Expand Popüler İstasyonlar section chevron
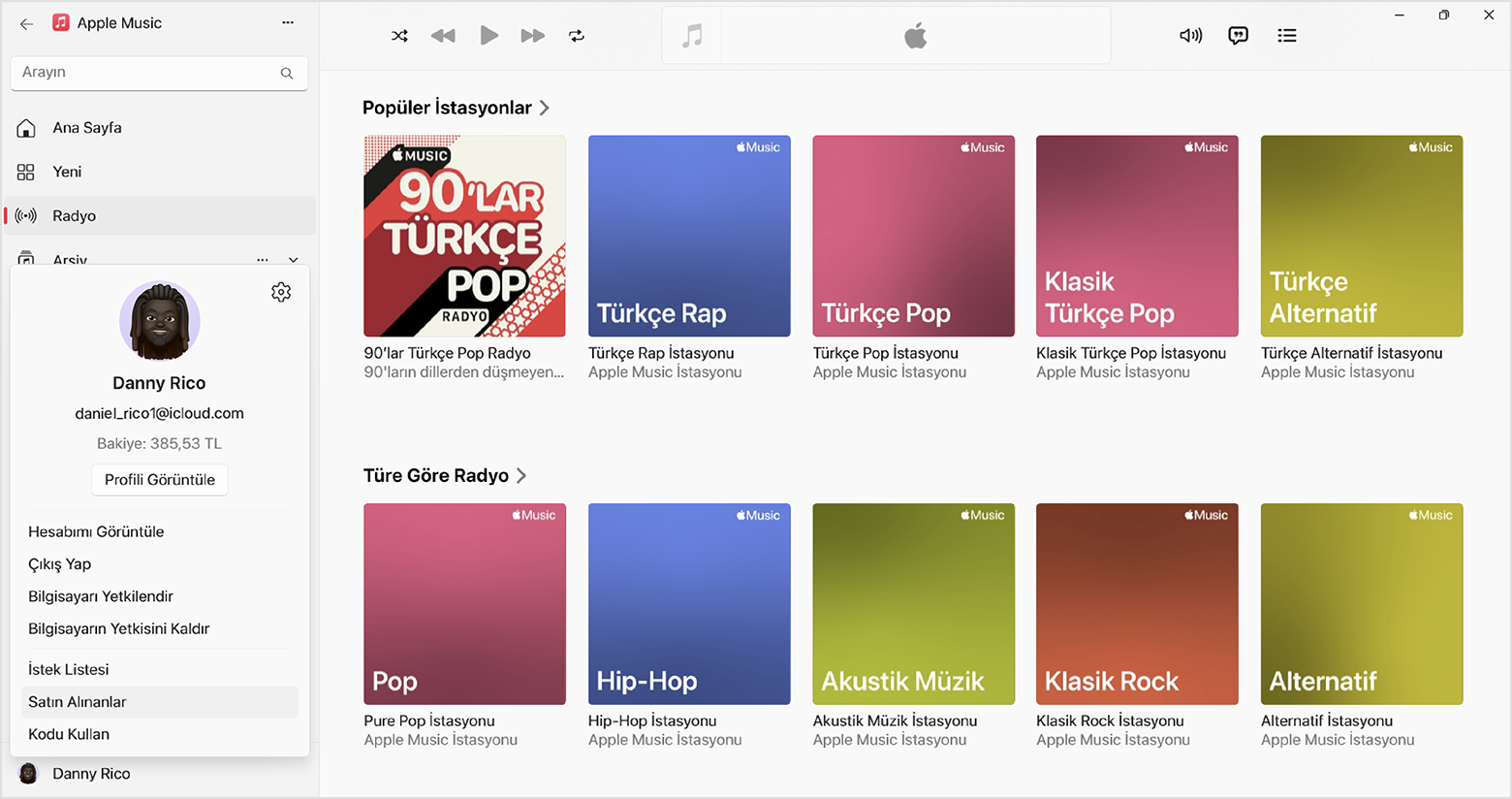Image resolution: width=1512 pixels, height=799 pixels. click(x=545, y=108)
